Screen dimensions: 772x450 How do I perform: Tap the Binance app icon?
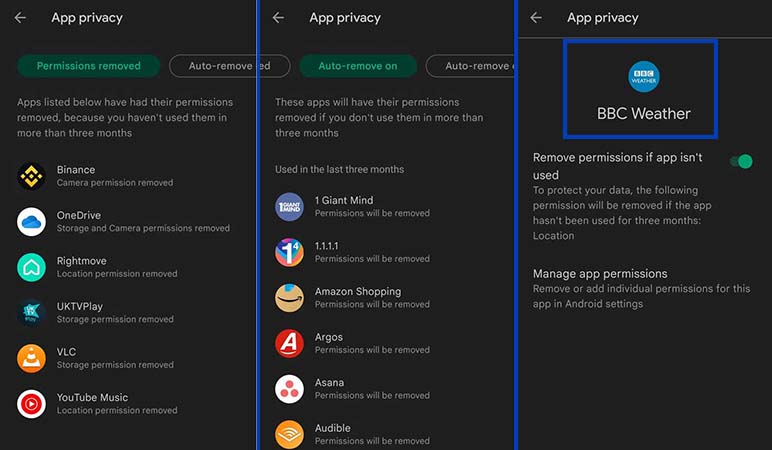click(32, 176)
